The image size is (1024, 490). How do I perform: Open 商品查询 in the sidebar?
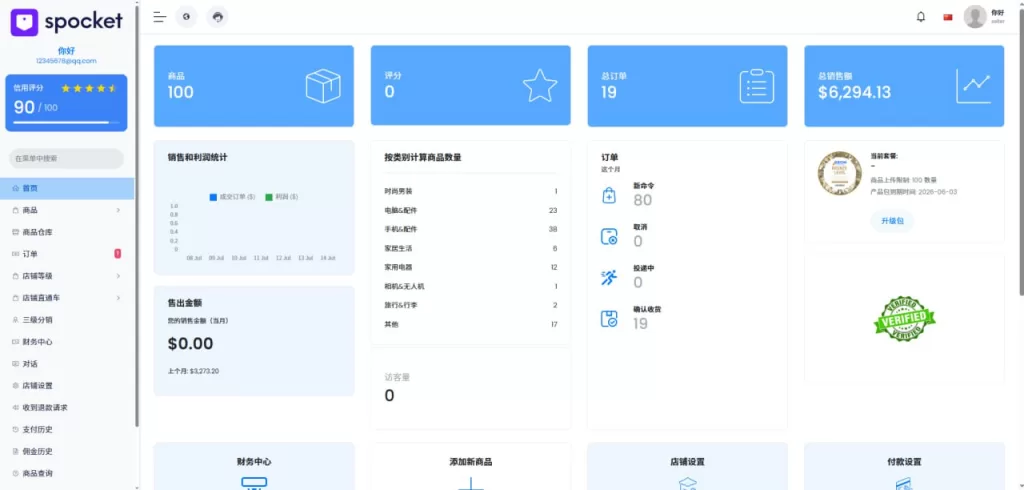[x=67, y=473]
